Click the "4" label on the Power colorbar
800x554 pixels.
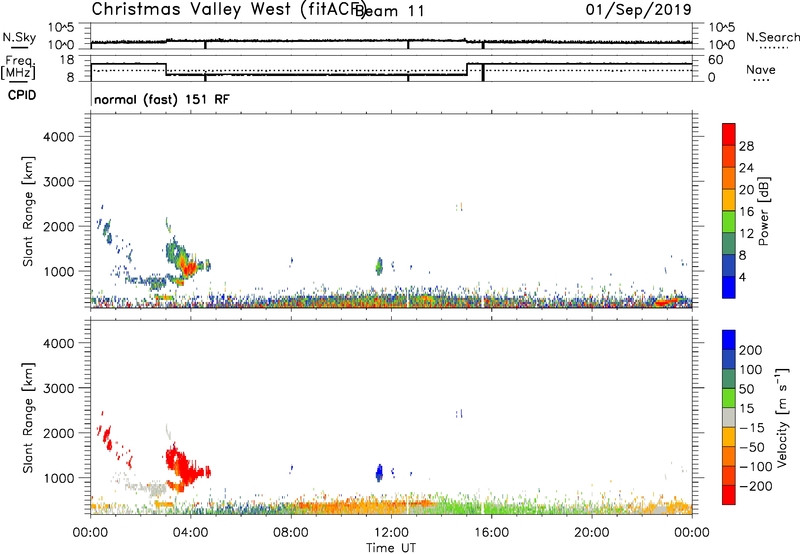[742, 277]
